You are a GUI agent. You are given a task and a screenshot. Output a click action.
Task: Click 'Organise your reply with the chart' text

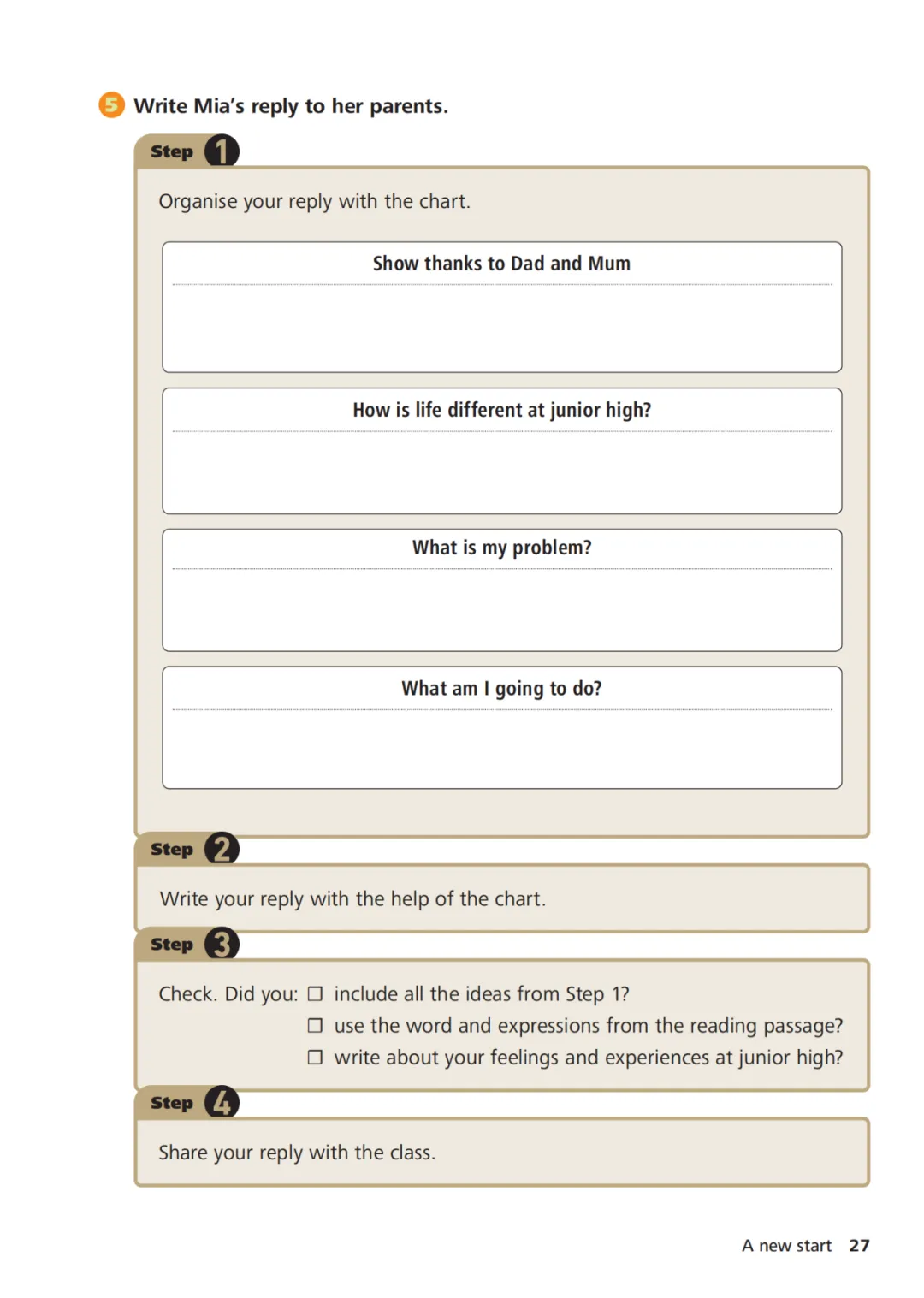coord(315,202)
